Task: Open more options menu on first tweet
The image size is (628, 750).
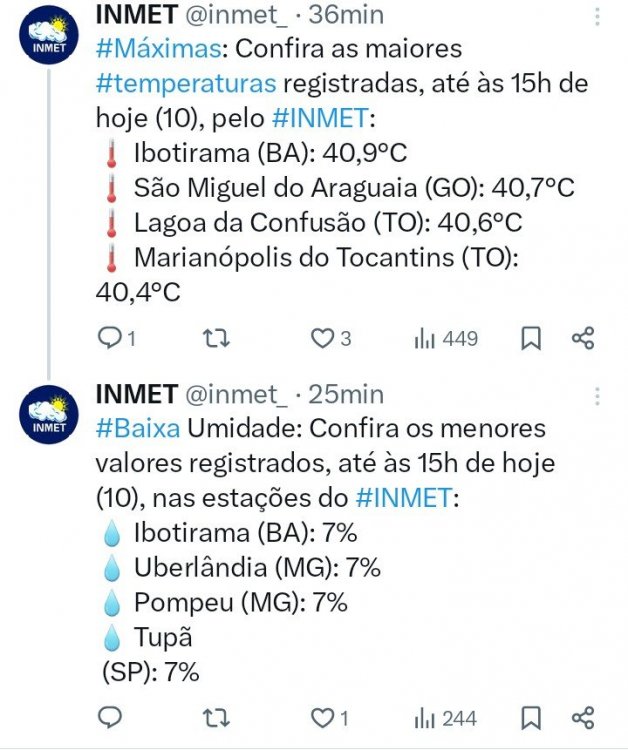Action: tap(597, 16)
